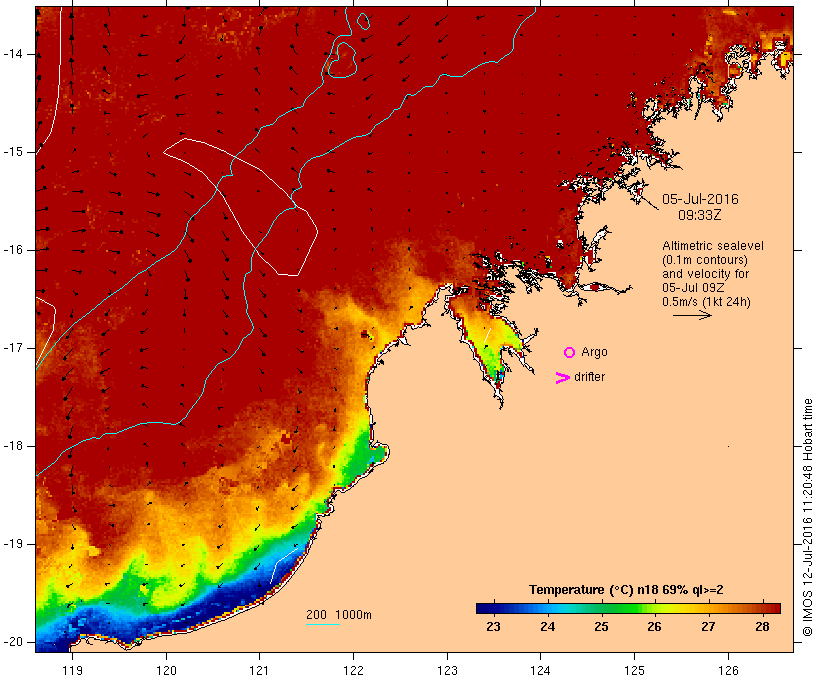Image resolution: width=820 pixels, height=680 pixels.
Task: Click the '(0.1m contours)' caption line
Action: [705, 260]
